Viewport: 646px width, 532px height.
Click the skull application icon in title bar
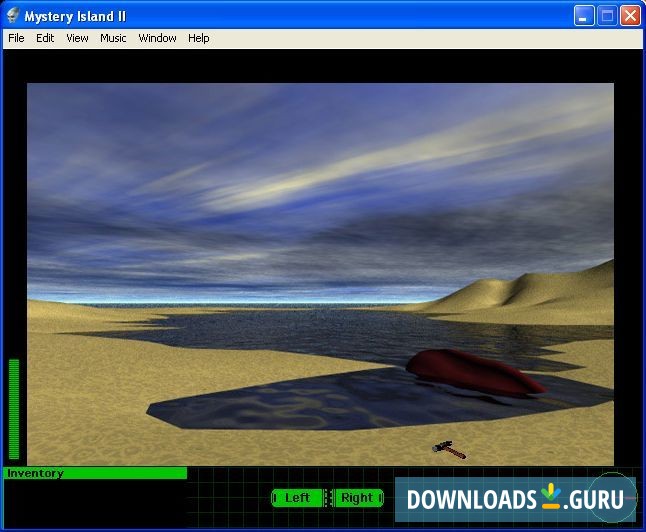13,16
